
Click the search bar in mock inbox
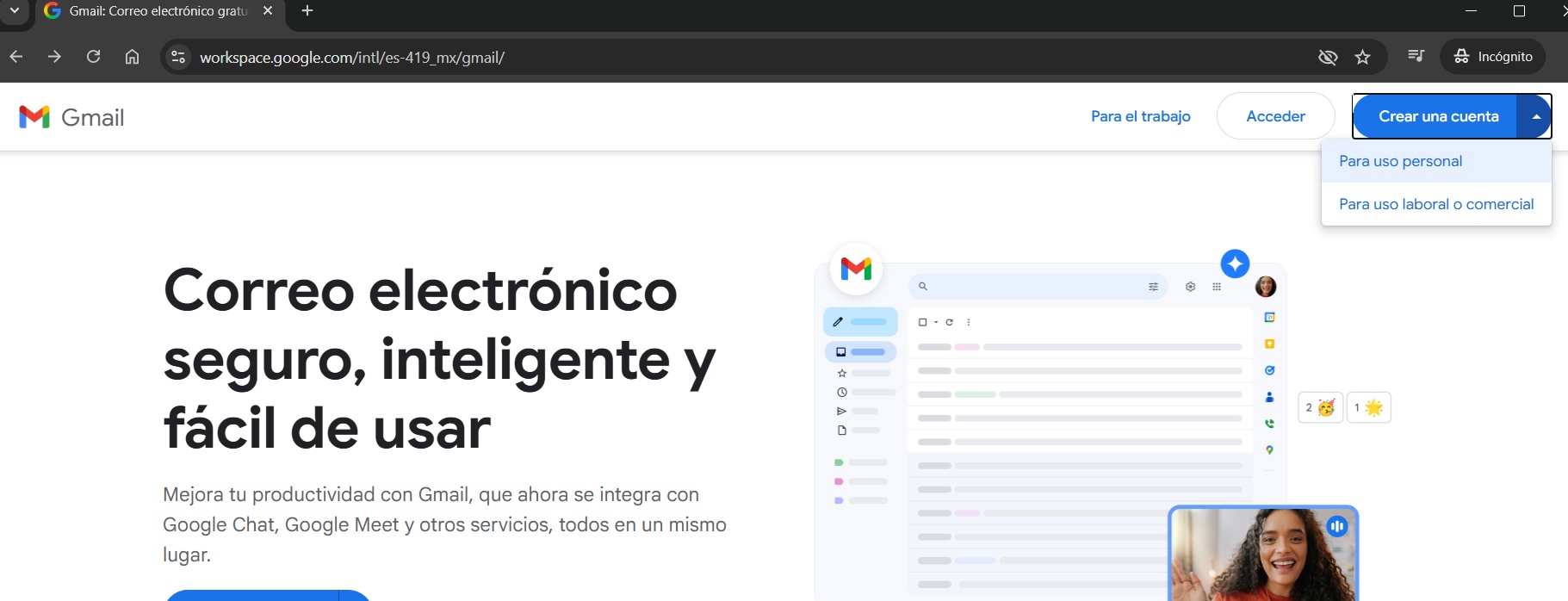(x=1038, y=287)
